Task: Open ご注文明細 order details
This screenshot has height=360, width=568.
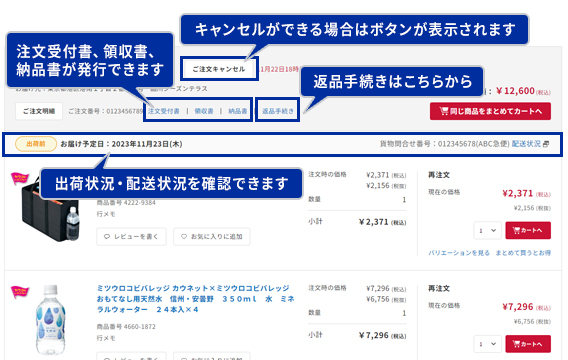Action: [39, 111]
